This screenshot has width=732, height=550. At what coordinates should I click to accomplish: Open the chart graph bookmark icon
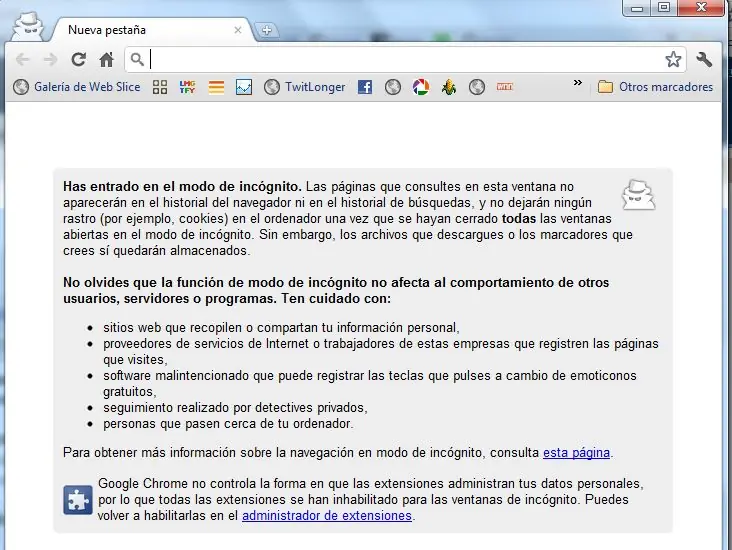pos(244,87)
